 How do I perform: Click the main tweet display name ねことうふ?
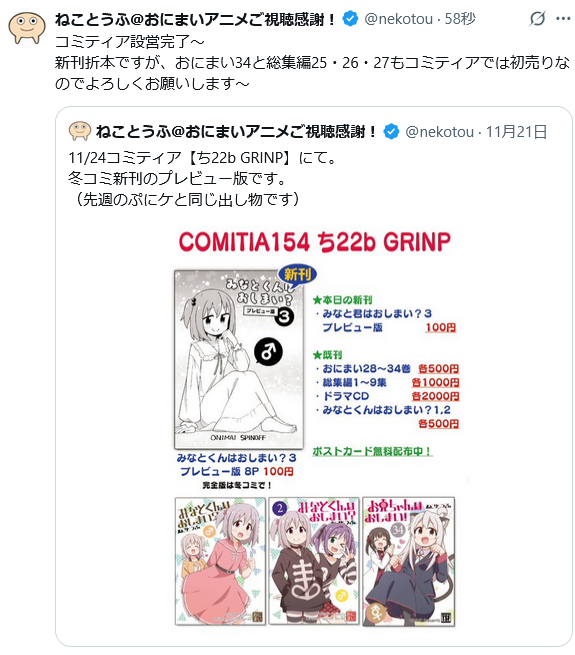(x=195, y=19)
